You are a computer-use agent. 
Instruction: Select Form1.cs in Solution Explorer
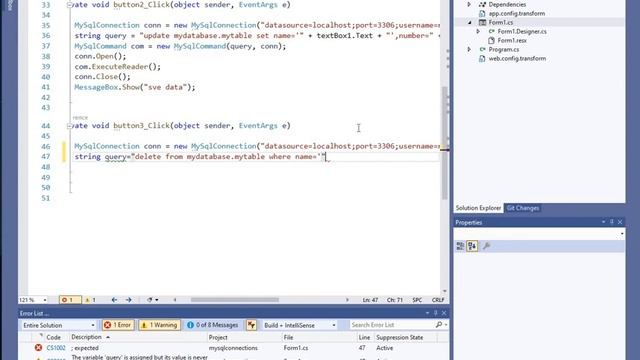point(501,22)
